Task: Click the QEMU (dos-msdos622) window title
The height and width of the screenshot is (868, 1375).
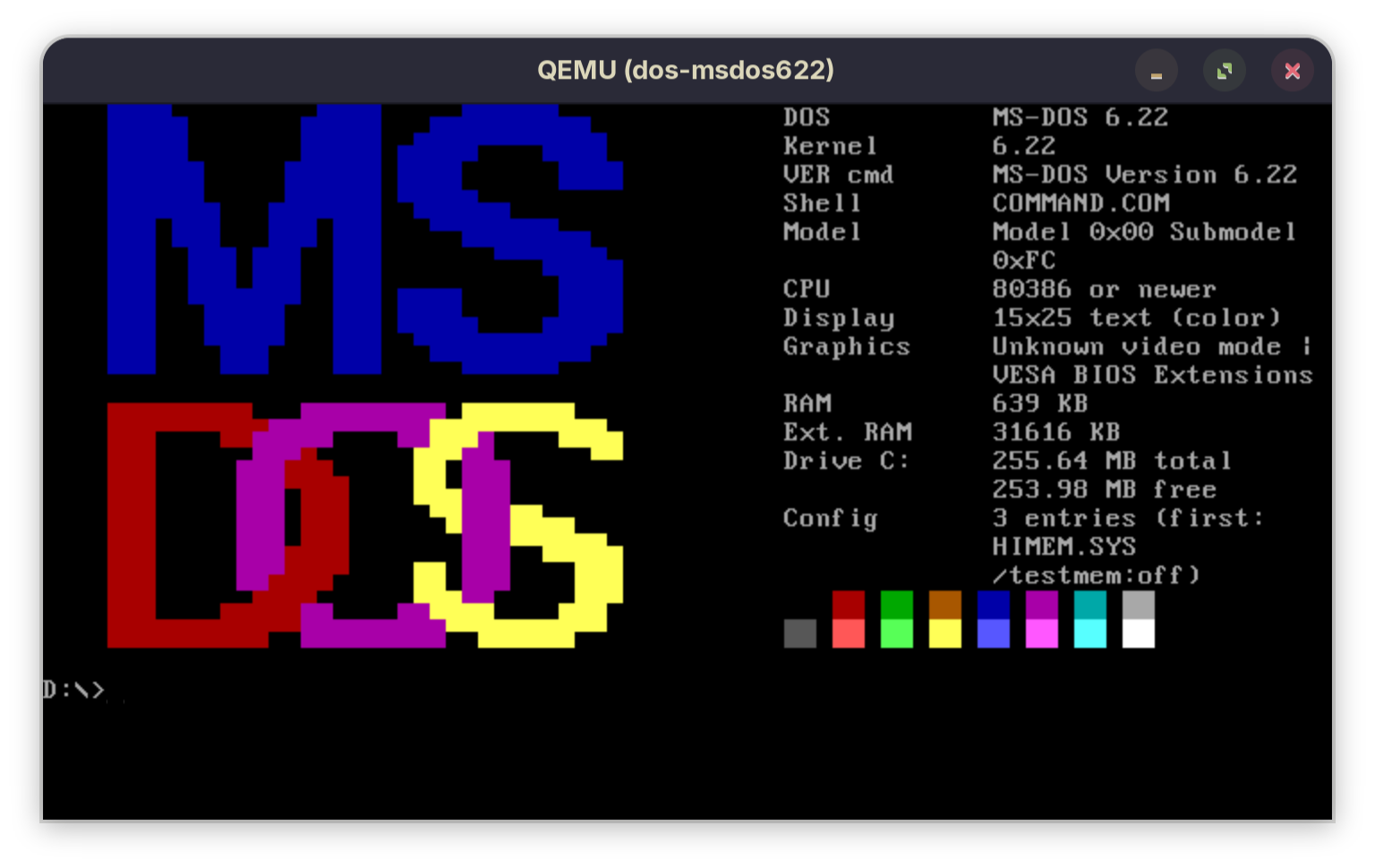Action: [686, 70]
